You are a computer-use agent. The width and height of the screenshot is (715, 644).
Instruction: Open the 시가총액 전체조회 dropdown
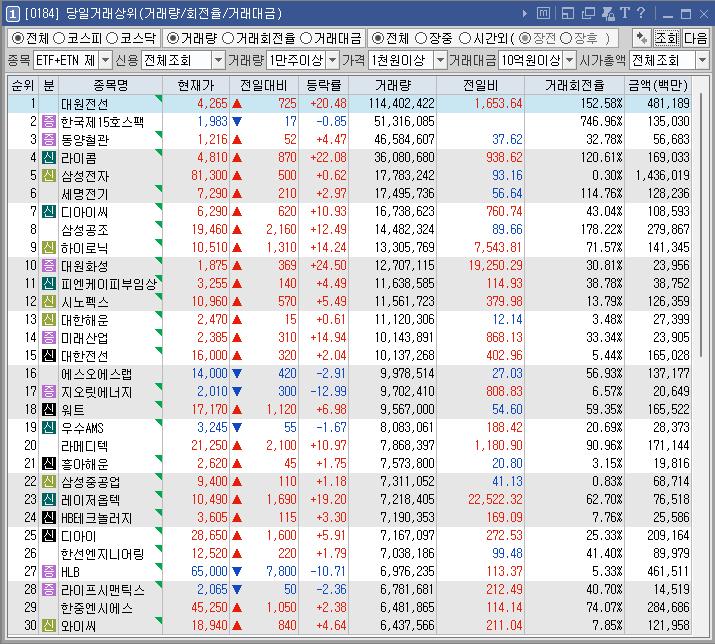702,60
